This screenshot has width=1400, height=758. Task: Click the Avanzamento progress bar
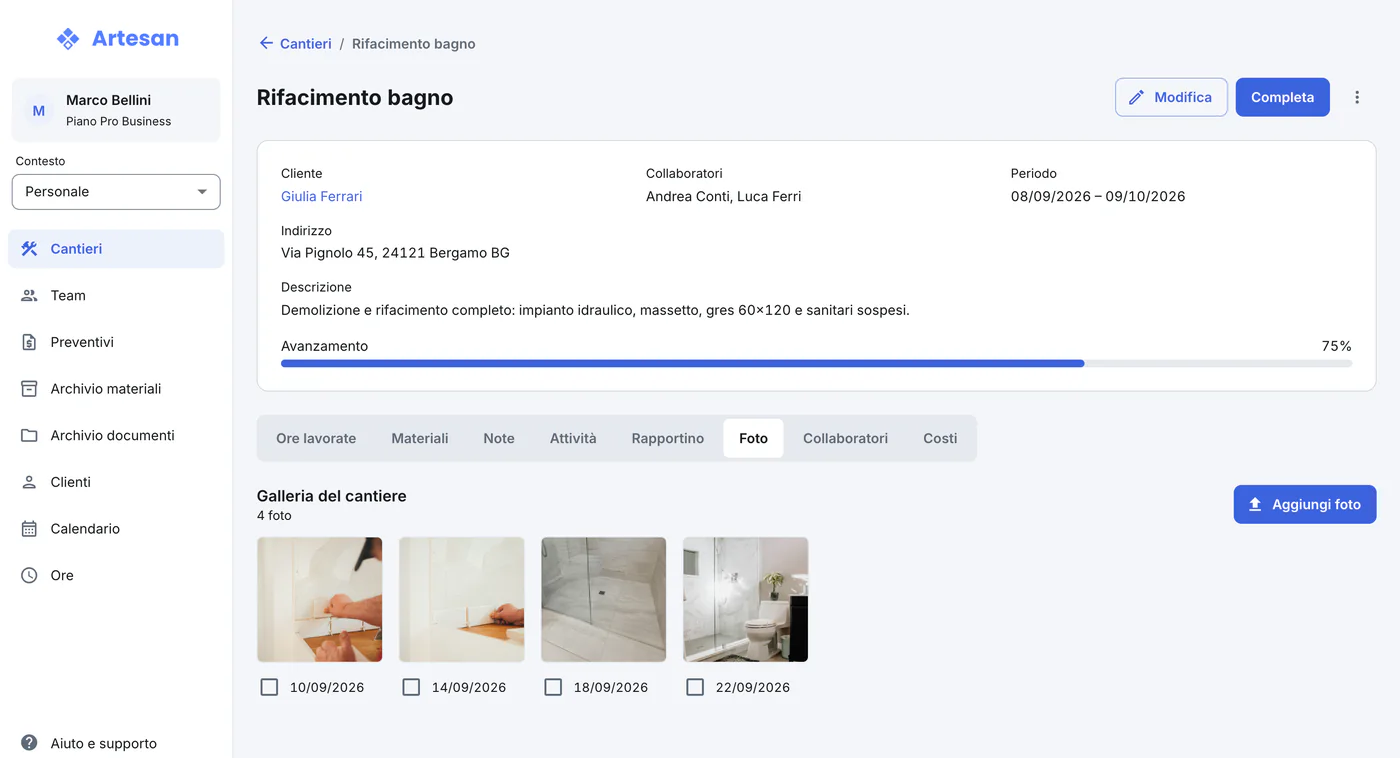click(816, 364)
